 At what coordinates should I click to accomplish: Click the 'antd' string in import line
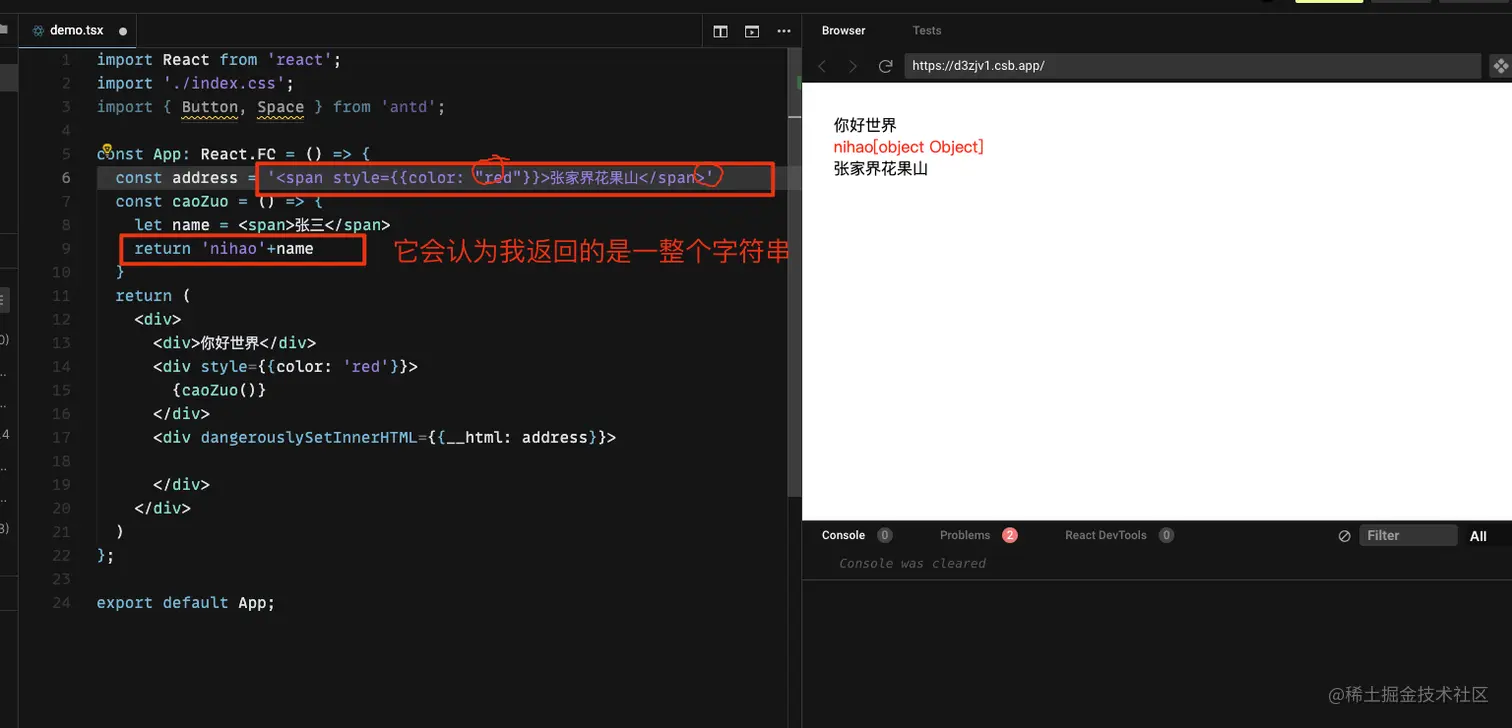coord(408,107)
